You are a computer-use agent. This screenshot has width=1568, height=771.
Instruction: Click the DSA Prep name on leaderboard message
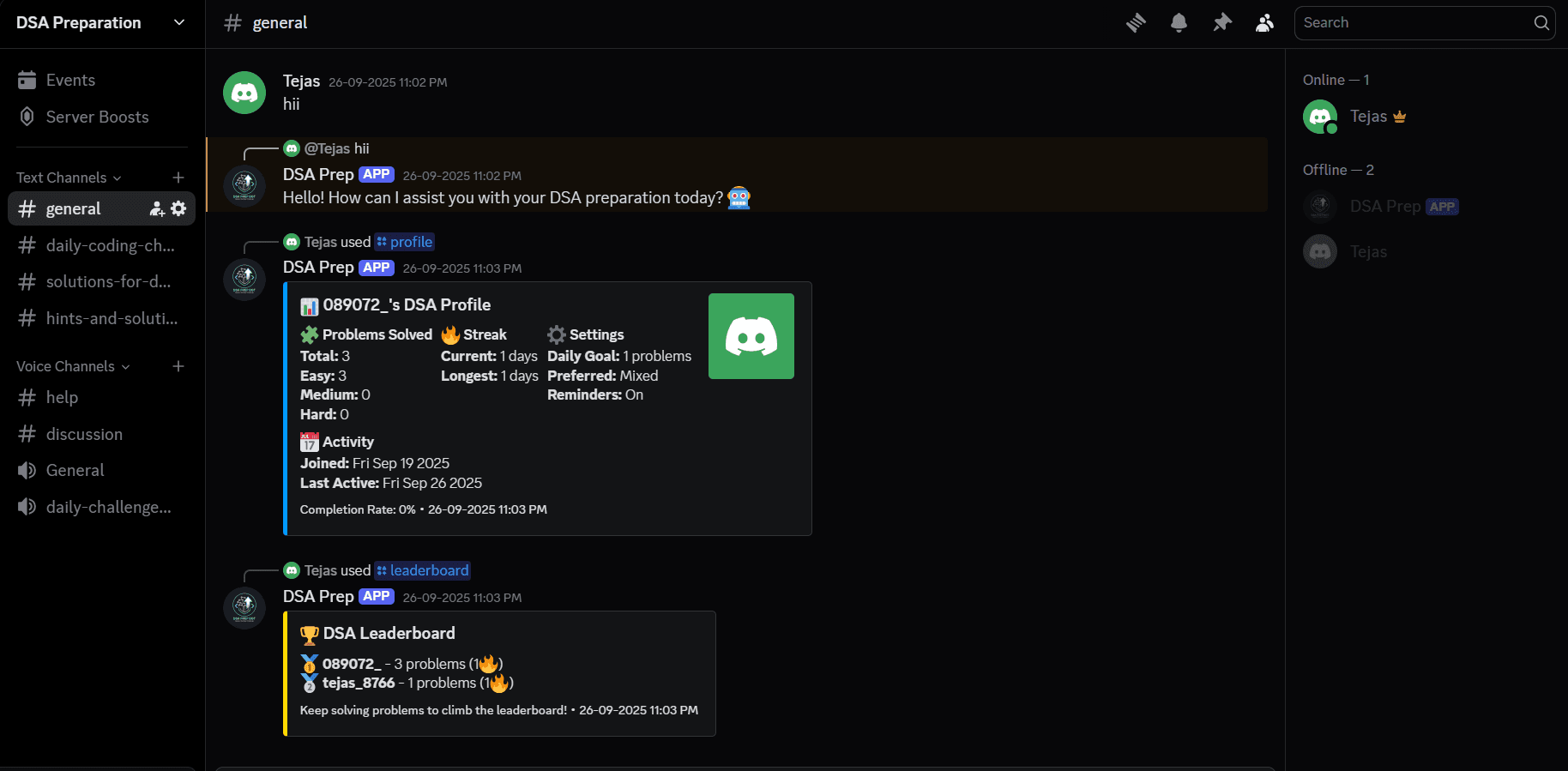coord(318,596)
